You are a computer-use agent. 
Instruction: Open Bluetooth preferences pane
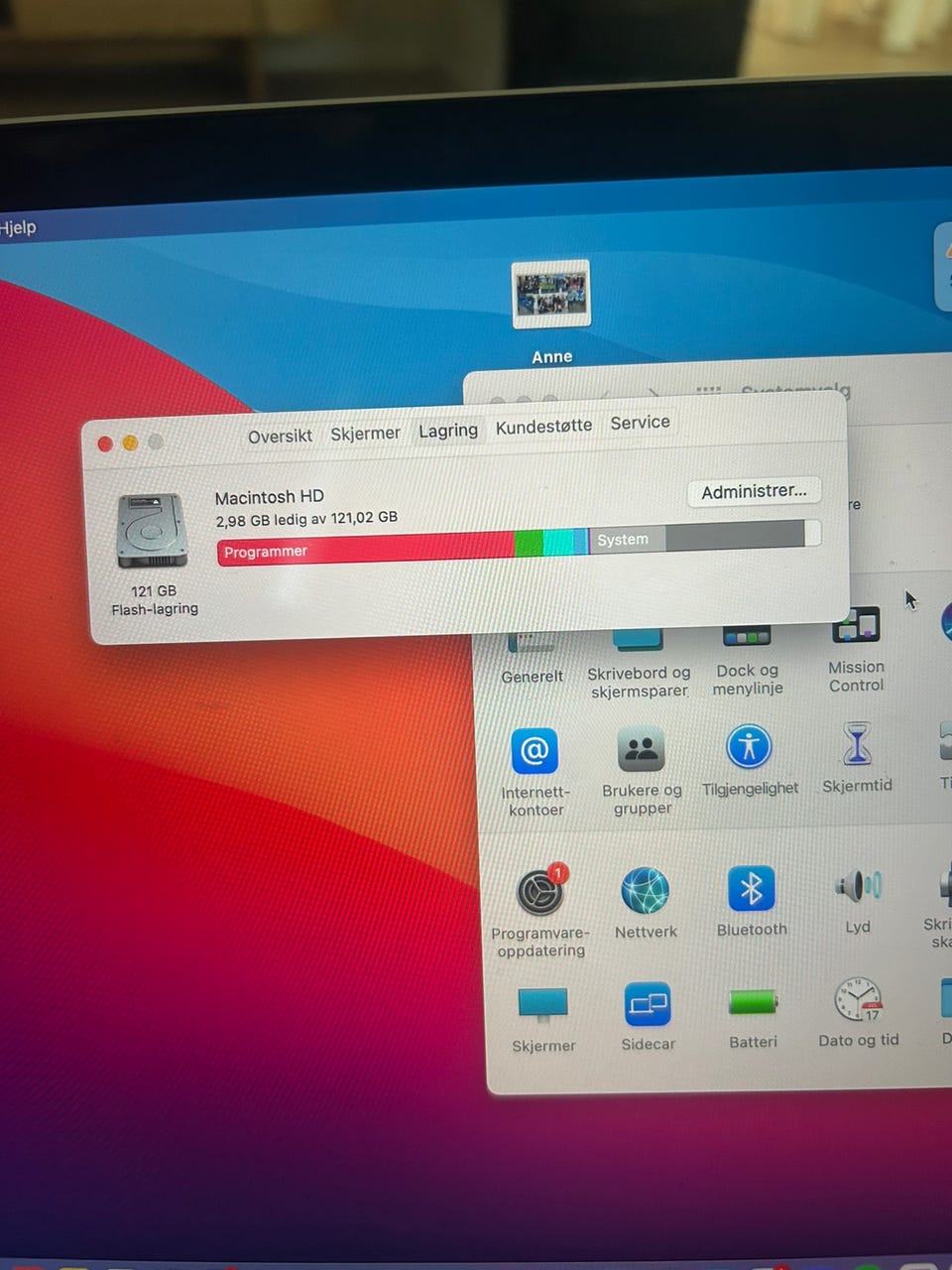point(752,901)
